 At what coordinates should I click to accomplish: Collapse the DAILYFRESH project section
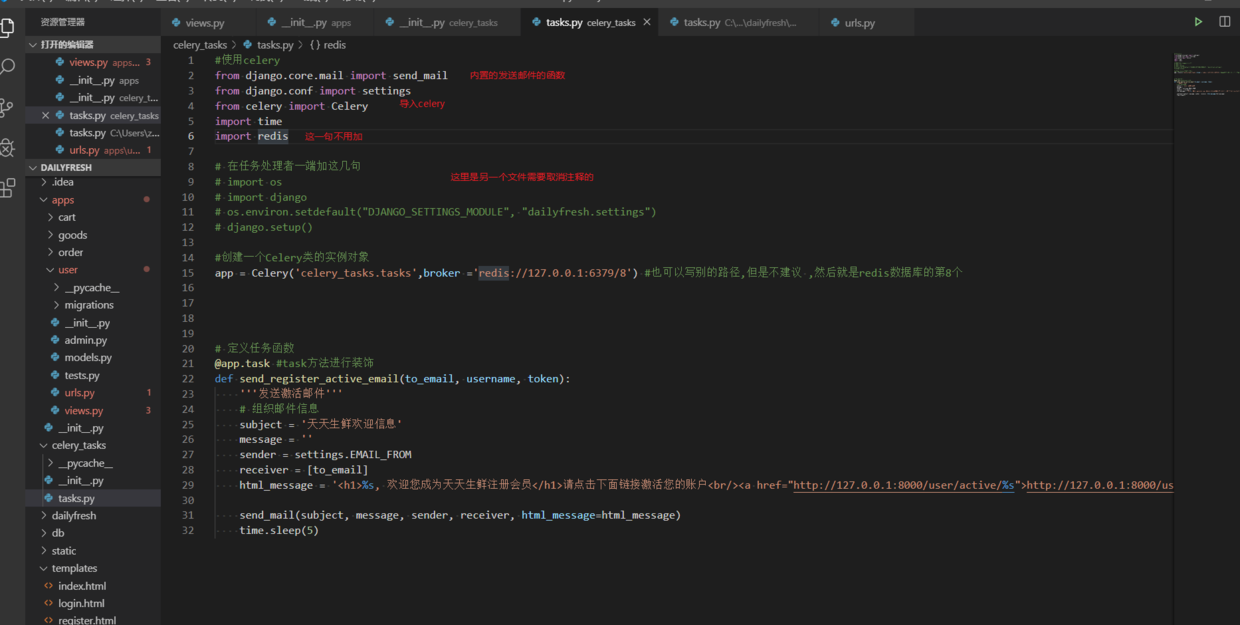pos(93,167)
